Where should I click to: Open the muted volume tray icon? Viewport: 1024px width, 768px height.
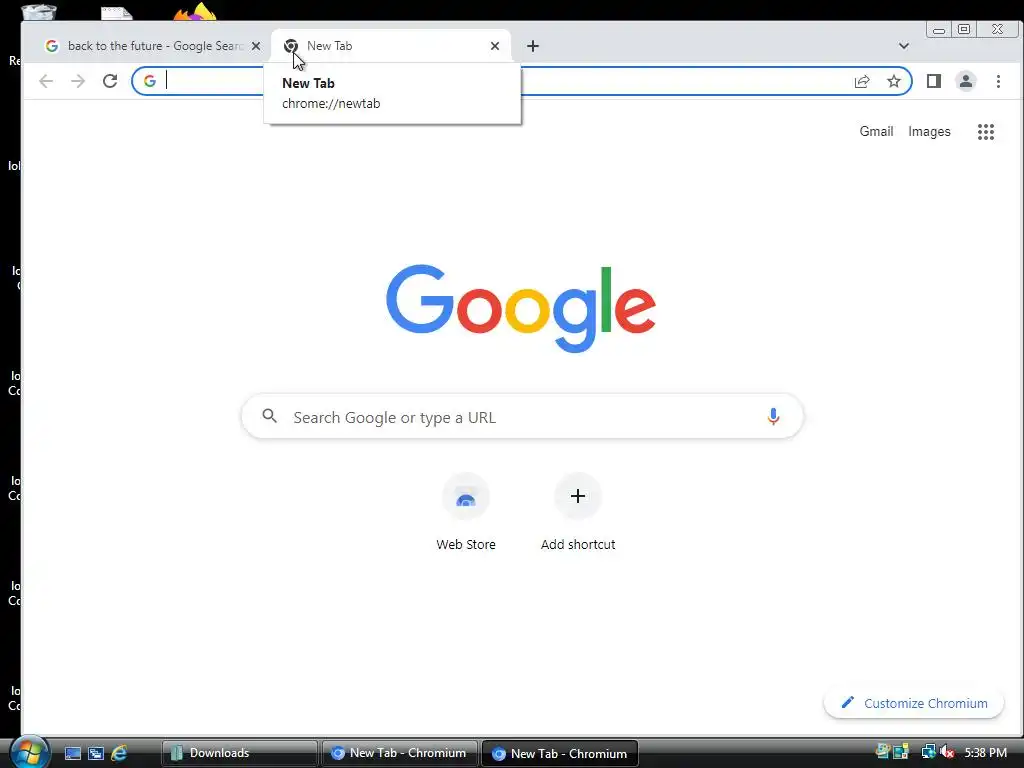click(947, 752)
